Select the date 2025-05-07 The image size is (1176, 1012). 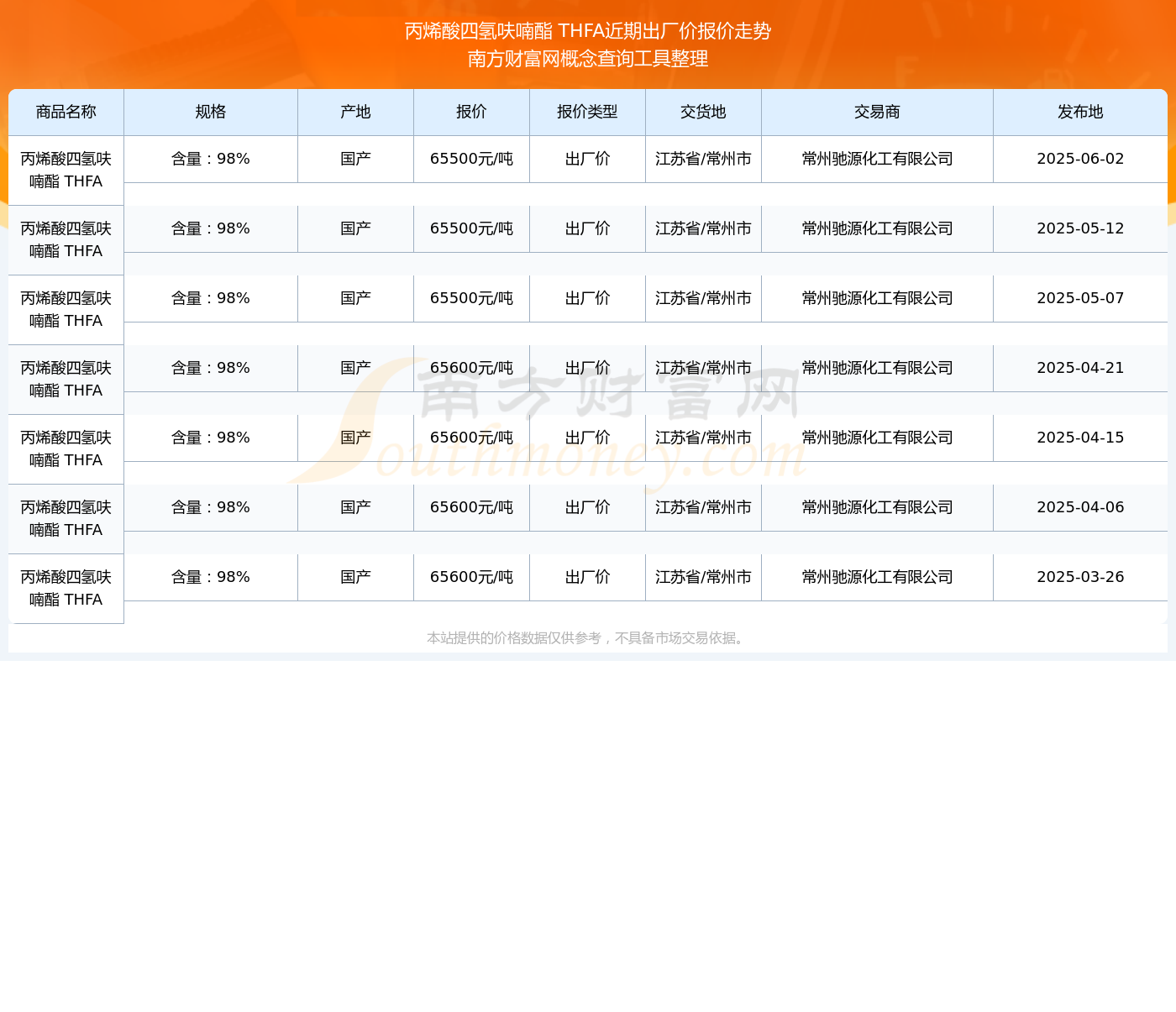1080,298
